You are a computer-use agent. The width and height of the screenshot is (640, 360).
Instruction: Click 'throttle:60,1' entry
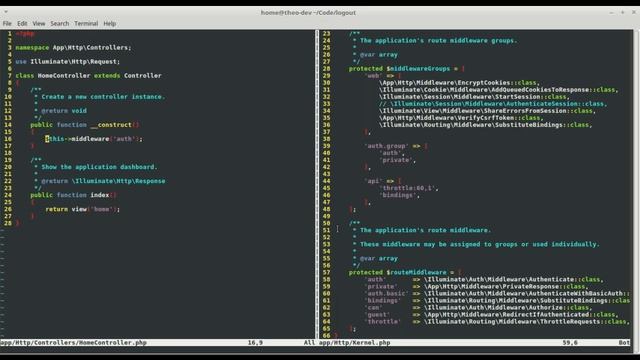[409, 188]
